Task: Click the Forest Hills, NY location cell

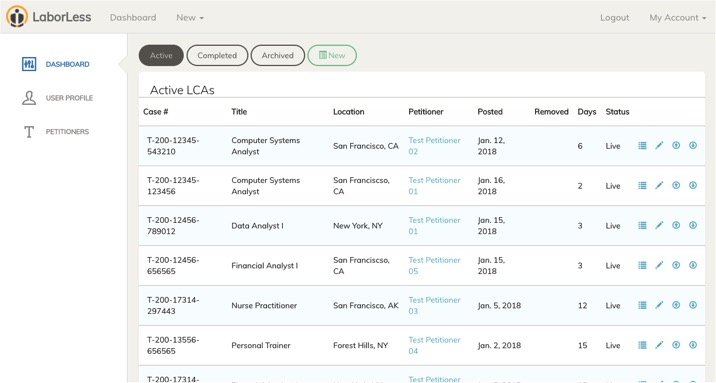Action: [x=360, y=345]
